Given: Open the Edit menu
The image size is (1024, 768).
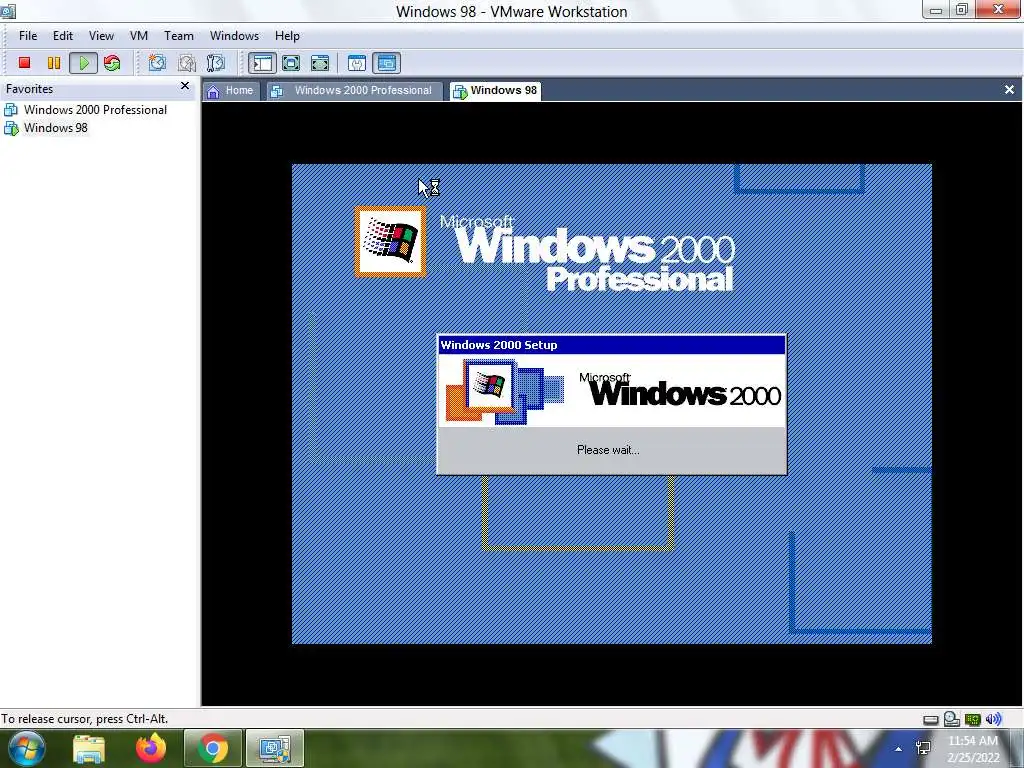Looking at the screenshot, I should pos(63,36).
